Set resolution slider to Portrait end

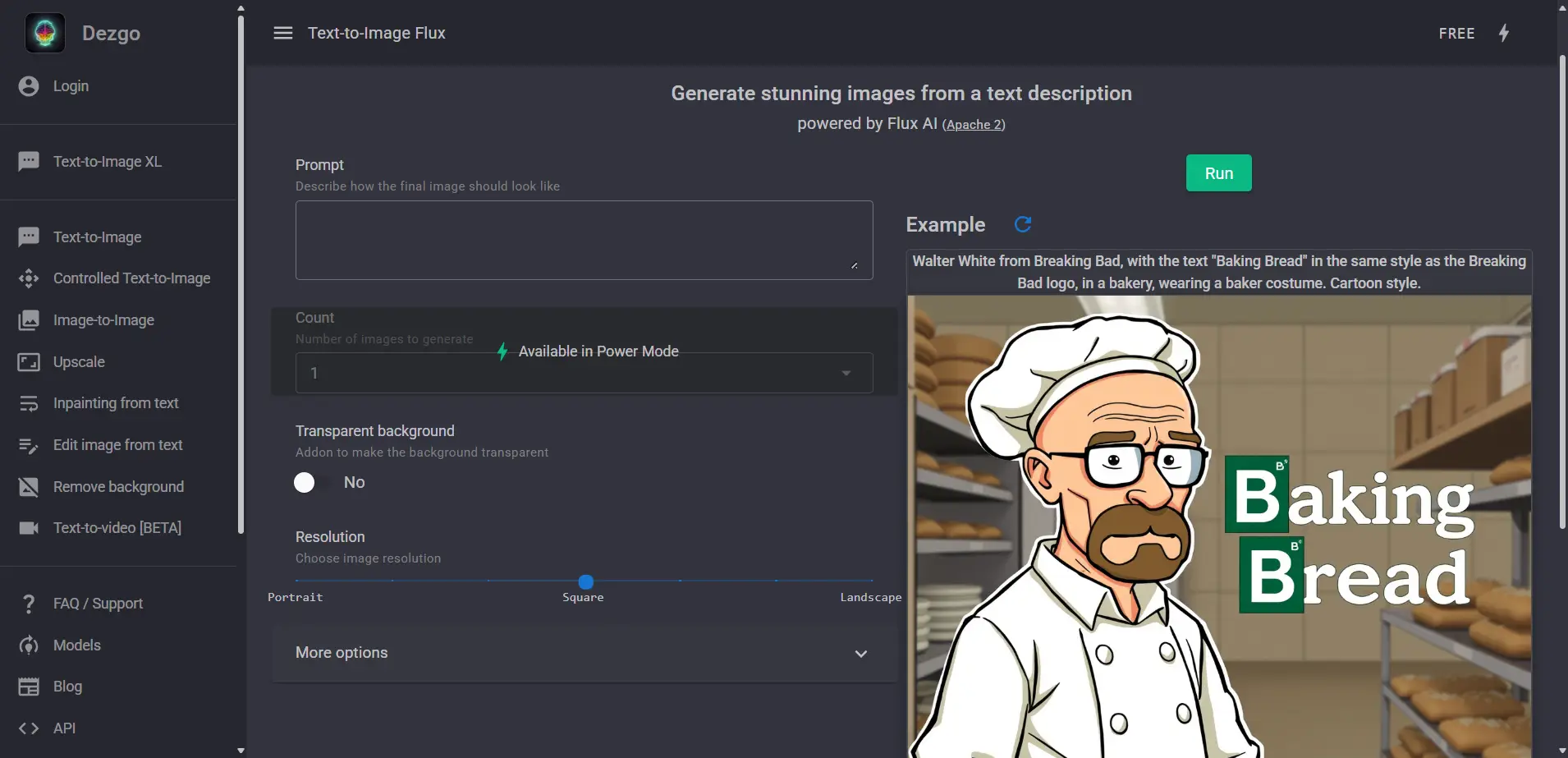[x=296, y=581]
